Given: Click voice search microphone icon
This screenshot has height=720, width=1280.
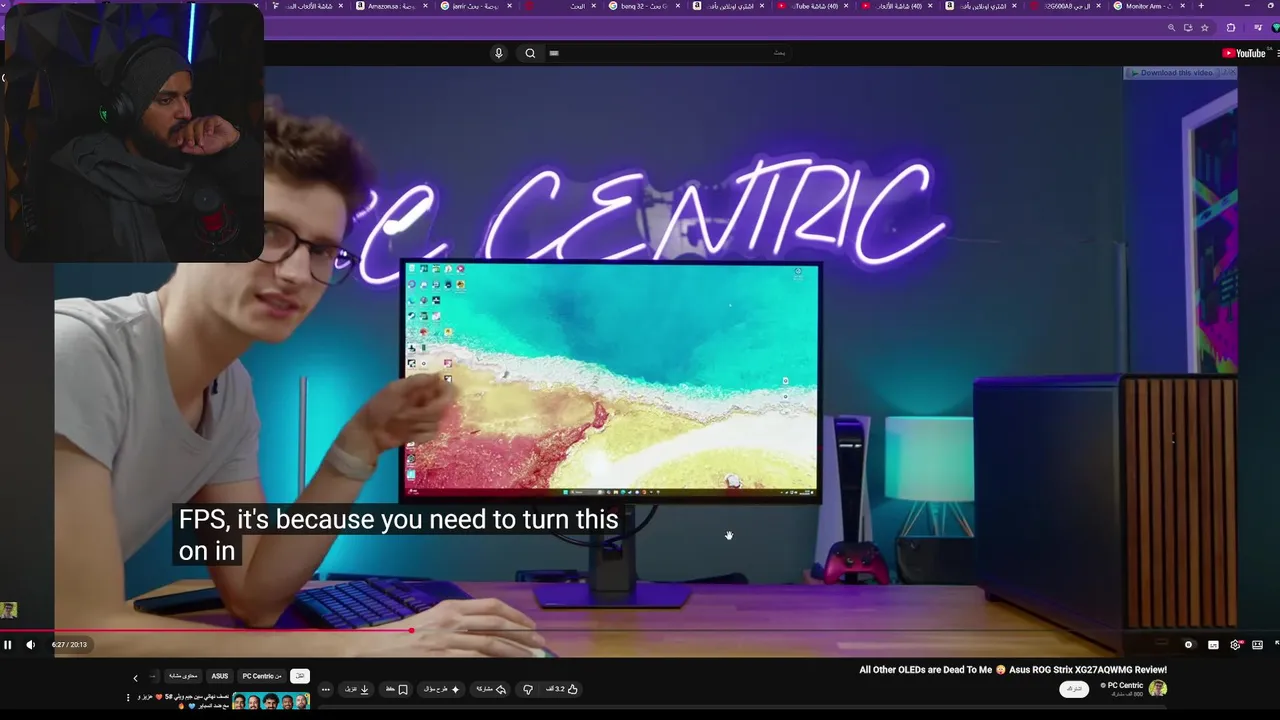Looking at the screenshot, I should (x=498, y=53).
